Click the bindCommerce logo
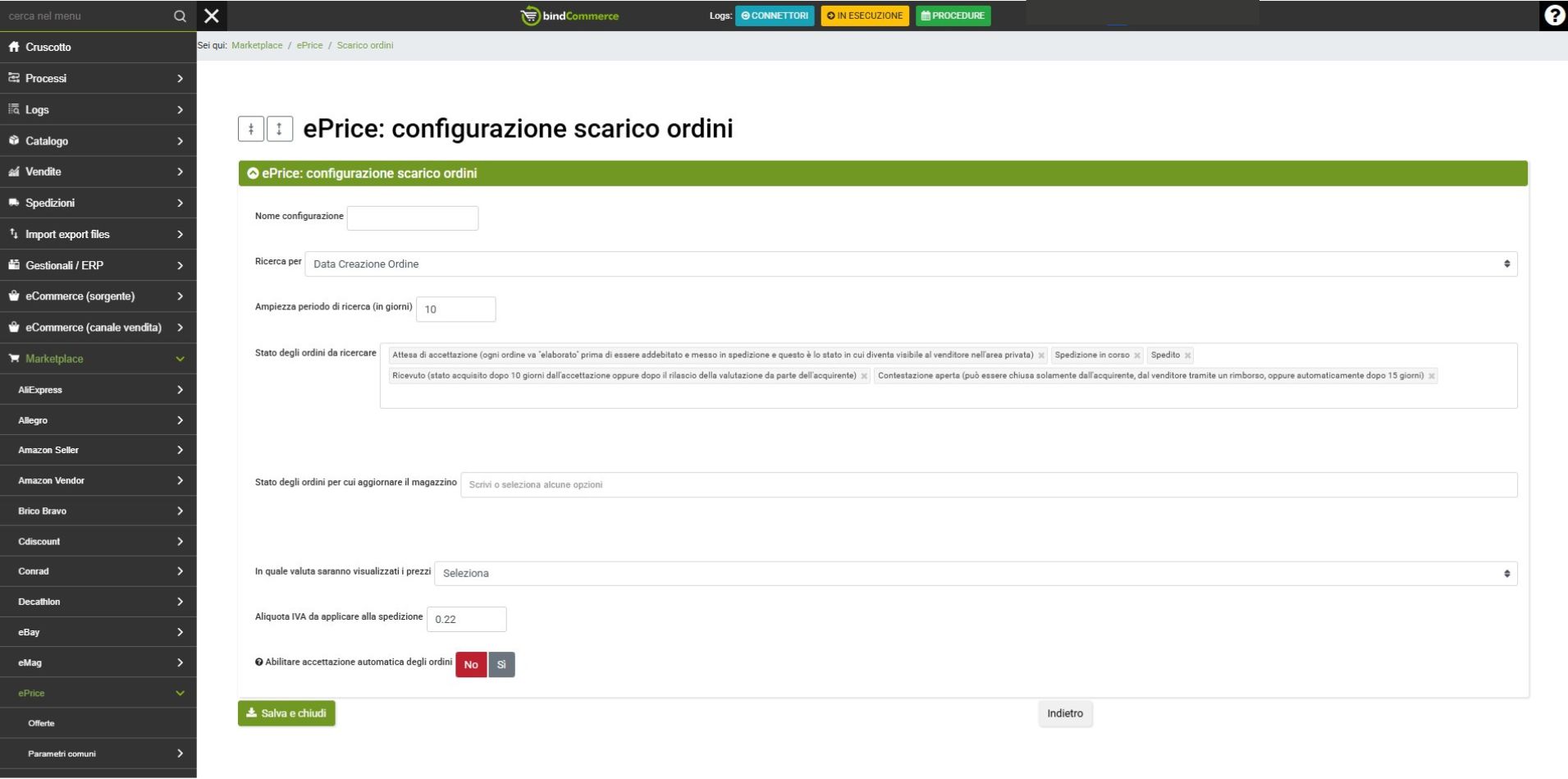This screenshot has width=1568, height=779. pos(570,16)
